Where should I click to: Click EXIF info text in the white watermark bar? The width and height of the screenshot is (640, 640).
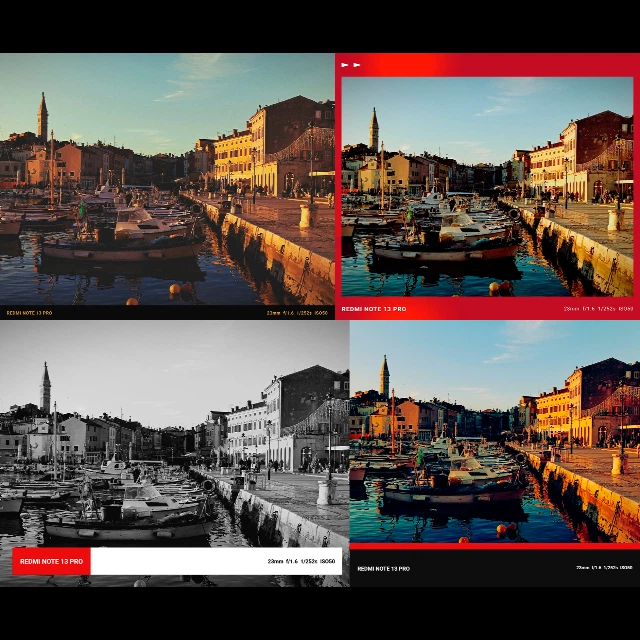pos(301,561)
